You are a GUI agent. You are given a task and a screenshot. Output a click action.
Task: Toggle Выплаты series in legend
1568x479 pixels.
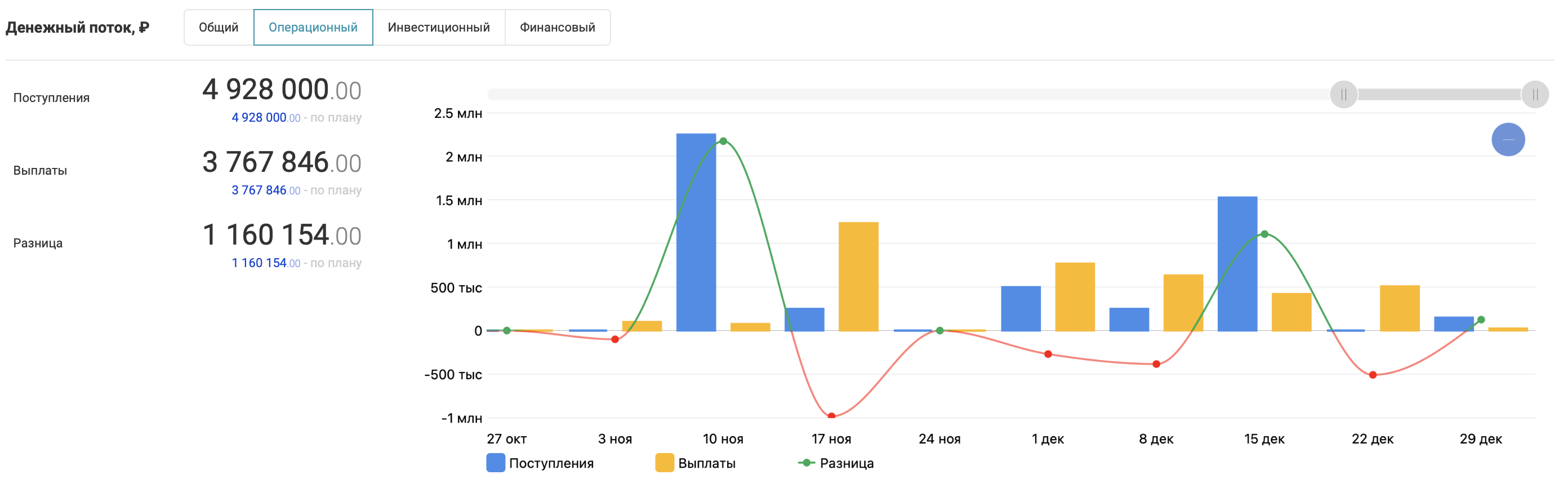(x=706, y=463)
